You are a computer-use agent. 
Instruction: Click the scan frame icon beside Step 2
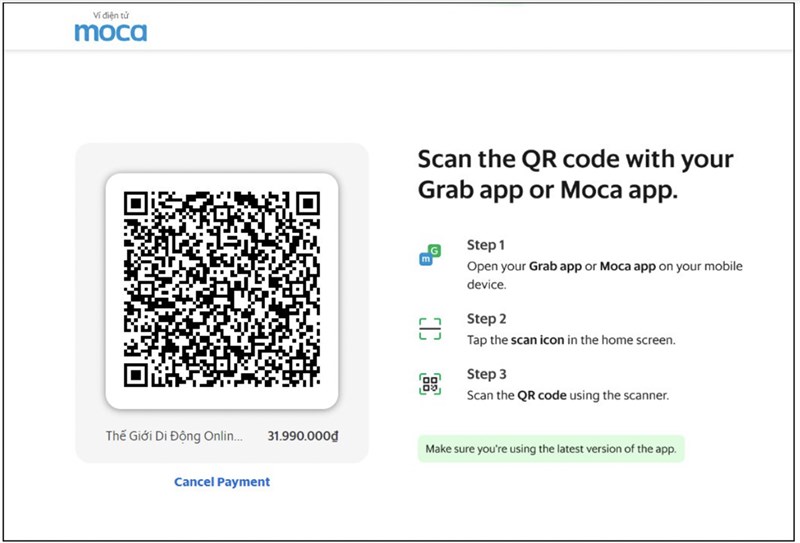[429, 329]
